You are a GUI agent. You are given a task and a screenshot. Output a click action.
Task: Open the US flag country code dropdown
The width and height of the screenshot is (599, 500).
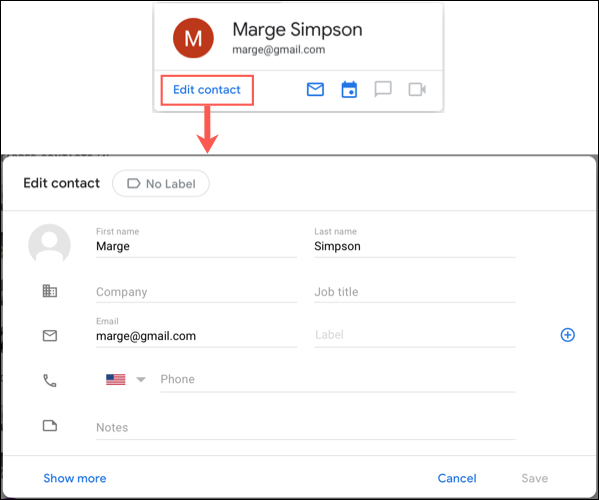pos(126,379)
